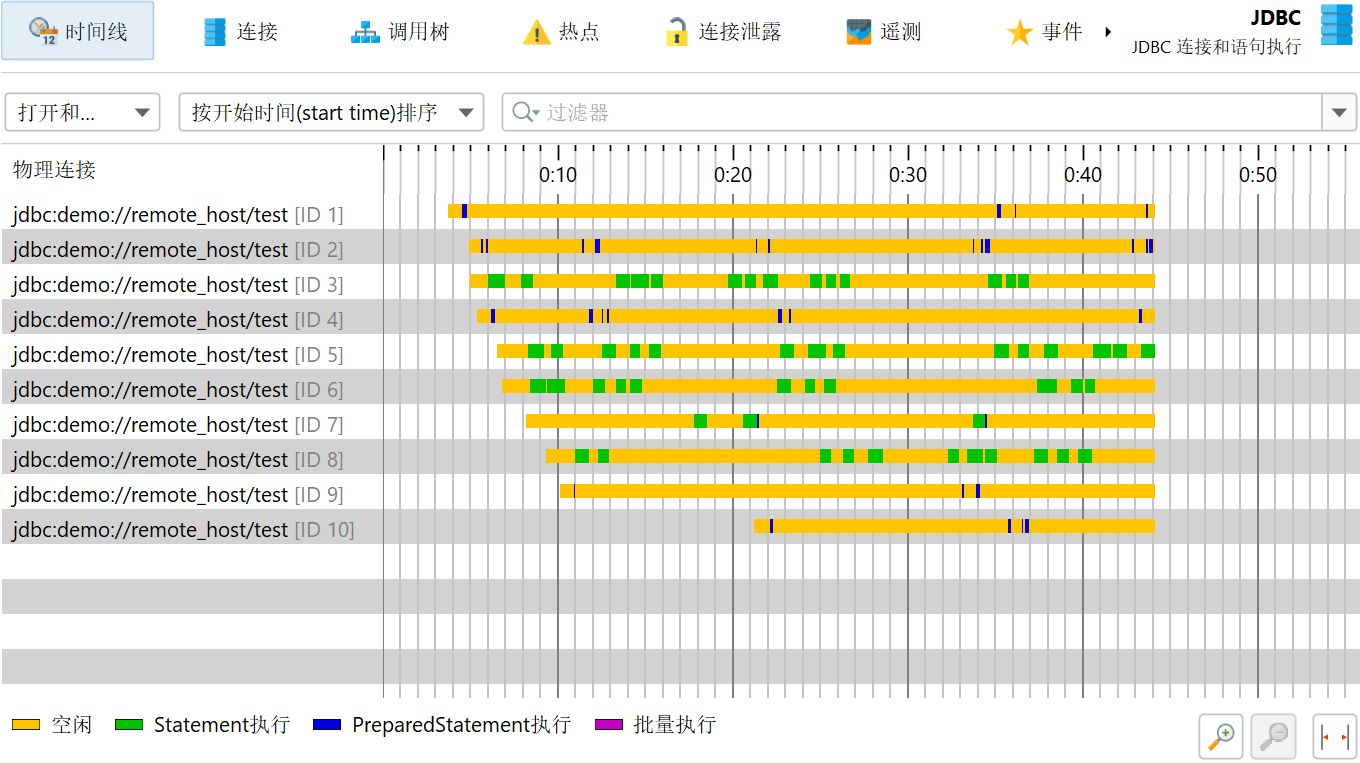Show more tabs with the arrow after 事件

1108,32
